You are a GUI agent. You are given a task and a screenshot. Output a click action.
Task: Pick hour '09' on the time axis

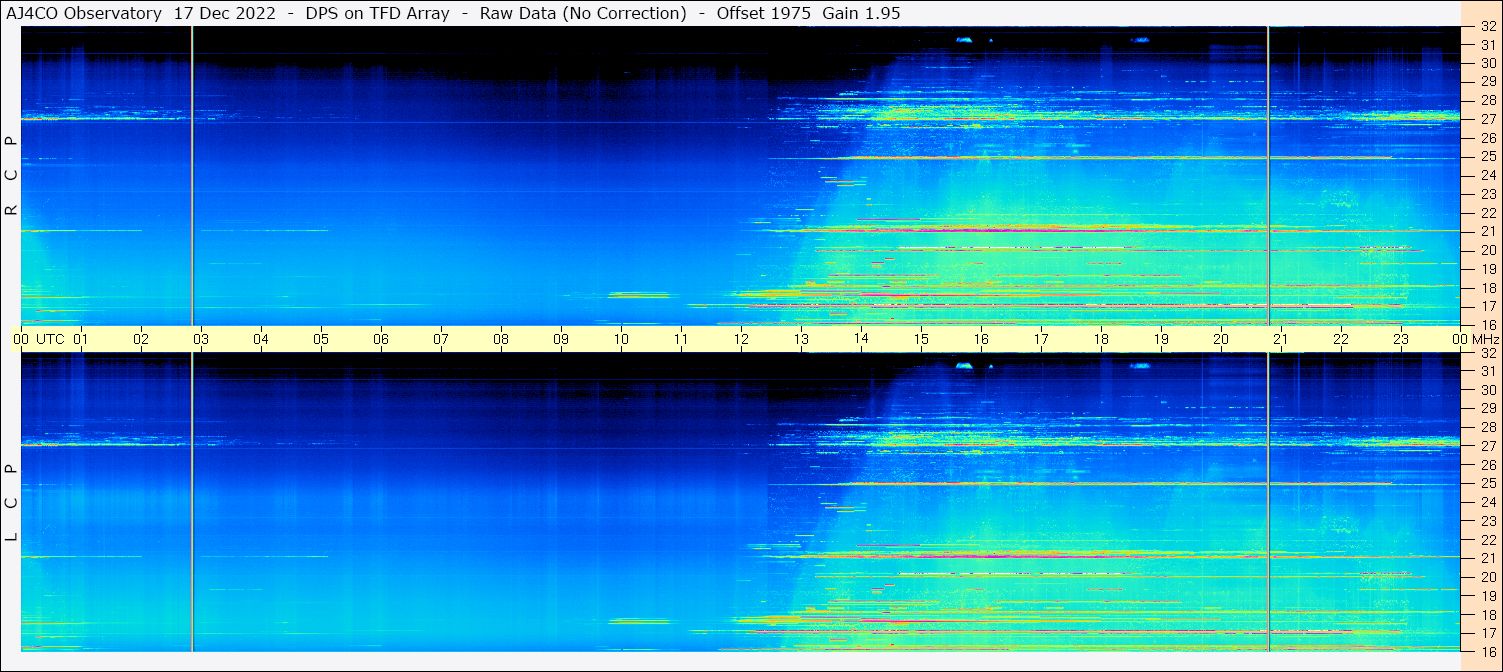tap(561, 339)
